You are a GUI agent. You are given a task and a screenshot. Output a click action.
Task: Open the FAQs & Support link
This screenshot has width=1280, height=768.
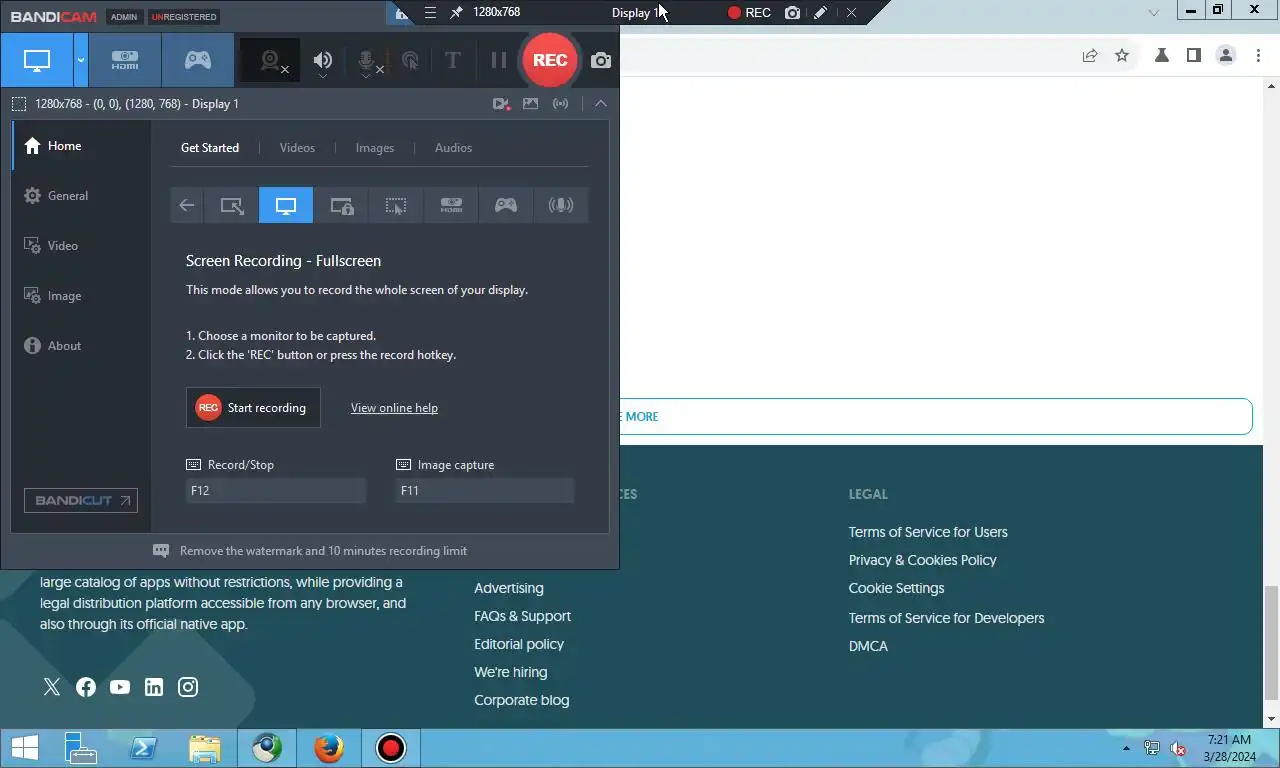point(522,616)
